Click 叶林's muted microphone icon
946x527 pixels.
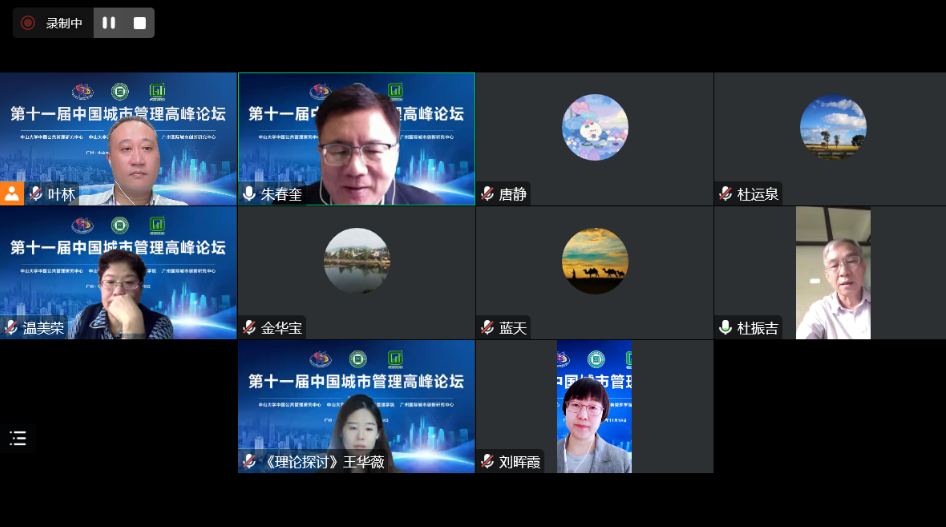pos(36,194)
